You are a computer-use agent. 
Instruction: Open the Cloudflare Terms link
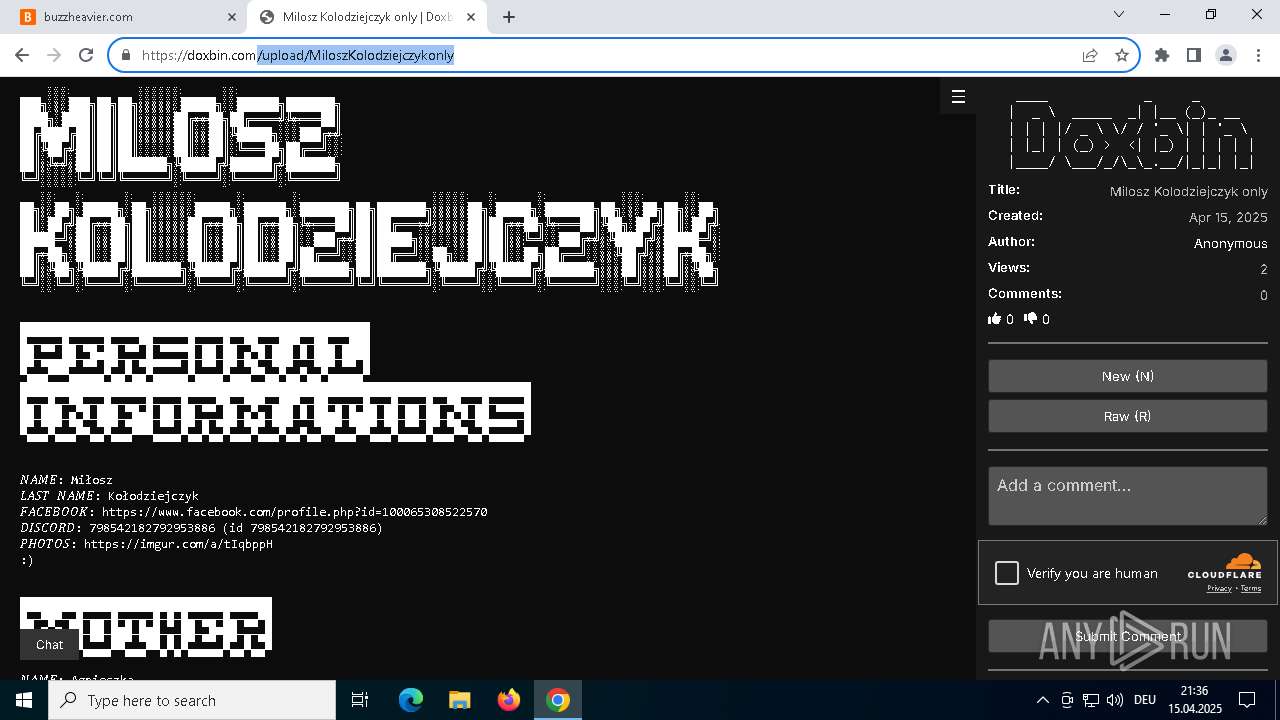click(1251, 589)
